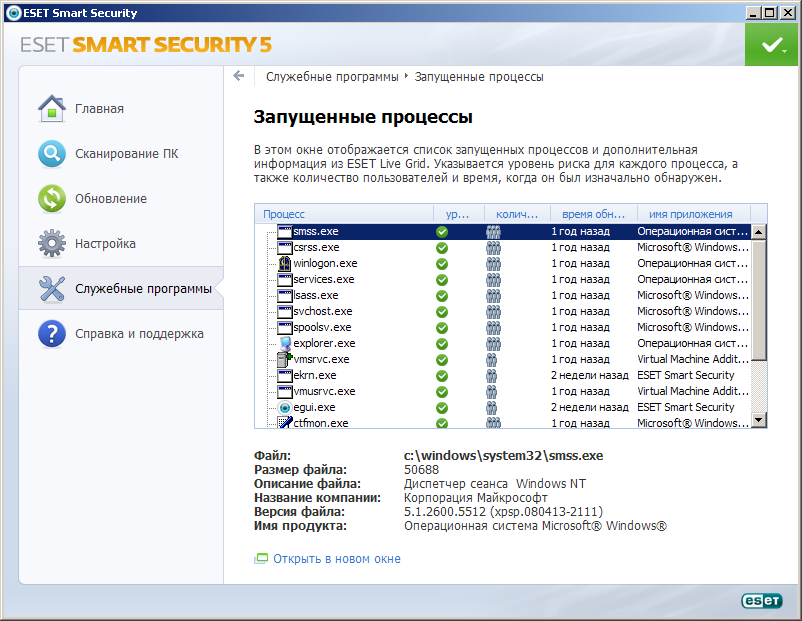The image size is (802, 621).
Task: Click the Home house icon in sidebar
Action: coord(52,108)
